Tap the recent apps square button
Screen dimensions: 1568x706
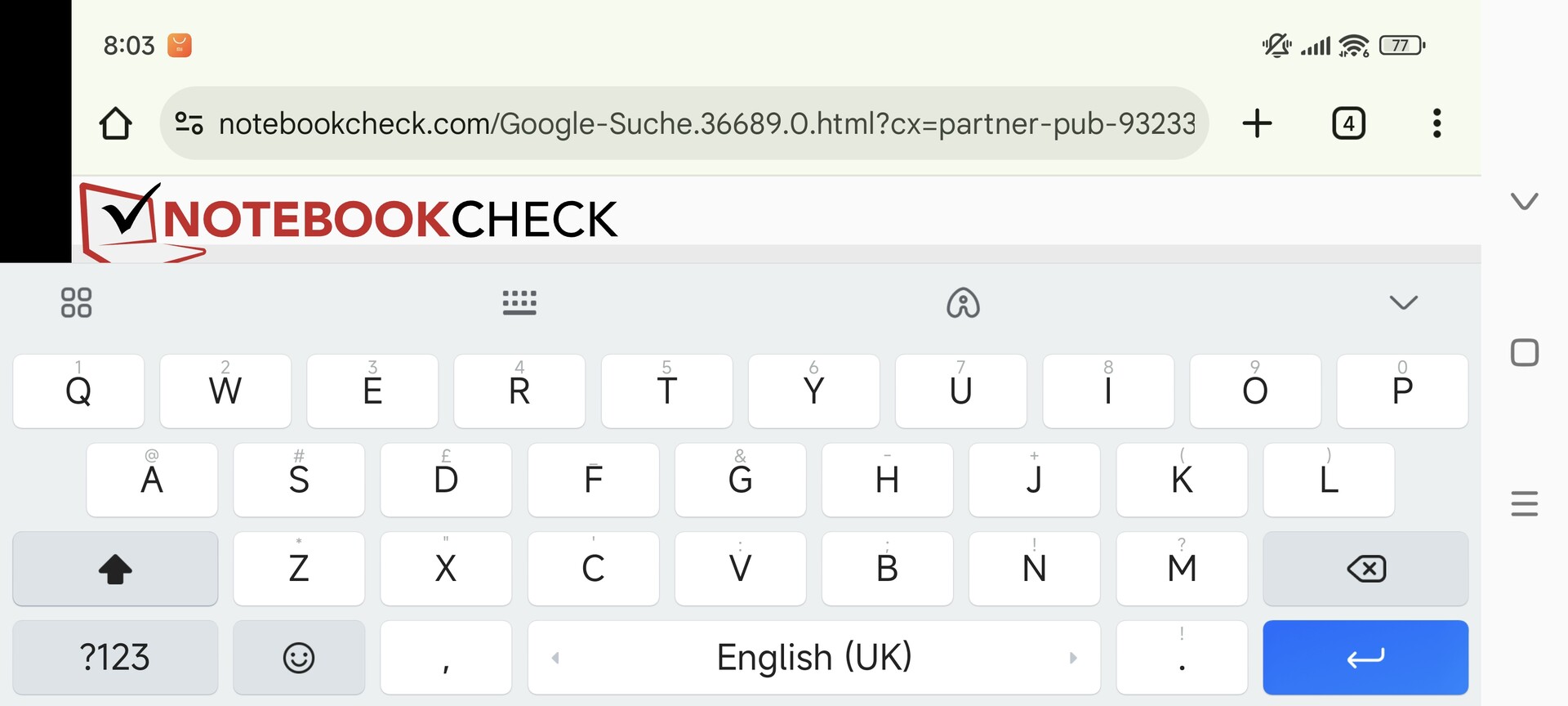click(x=1524, y=353)
